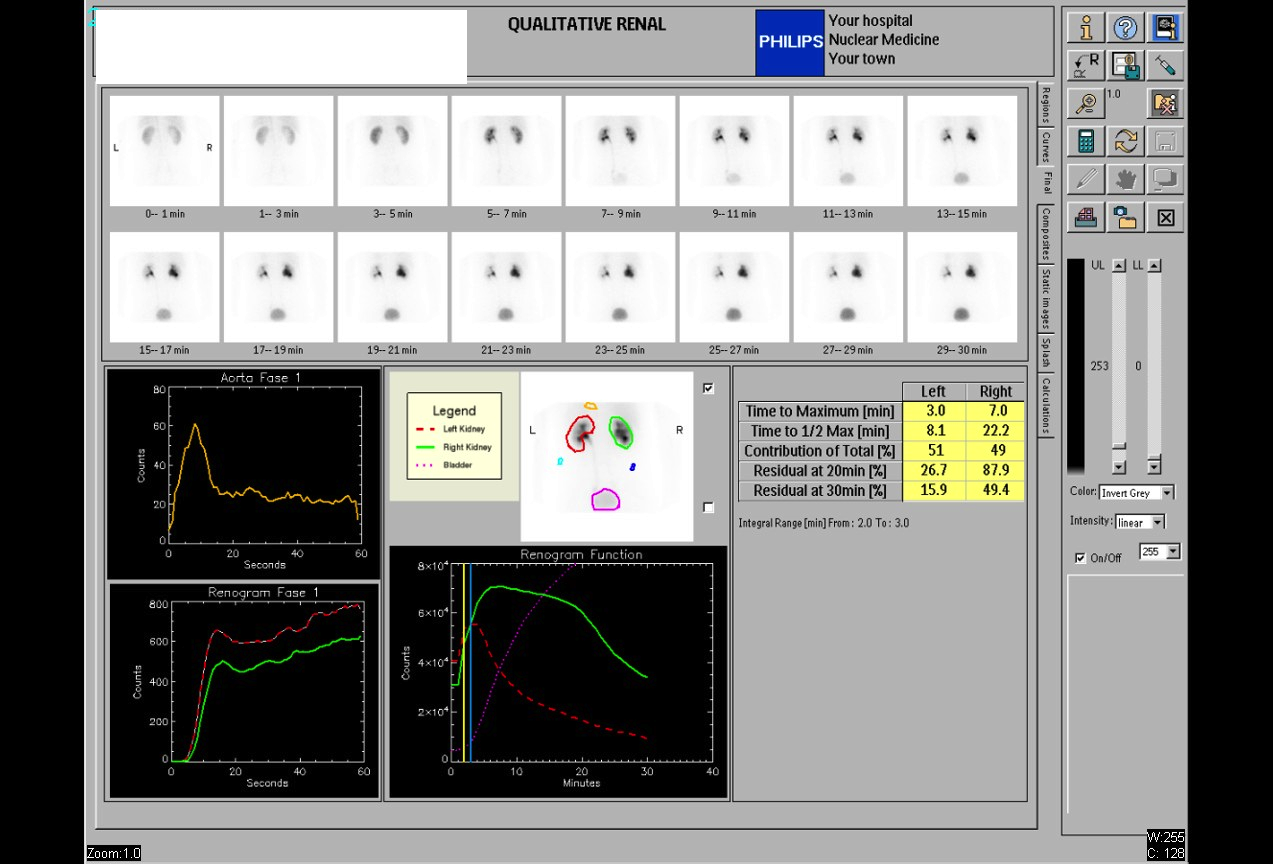
Task: Click the Right Time to Maximum value 7.0
Action: pyautogui.click(x=996, y=411)
